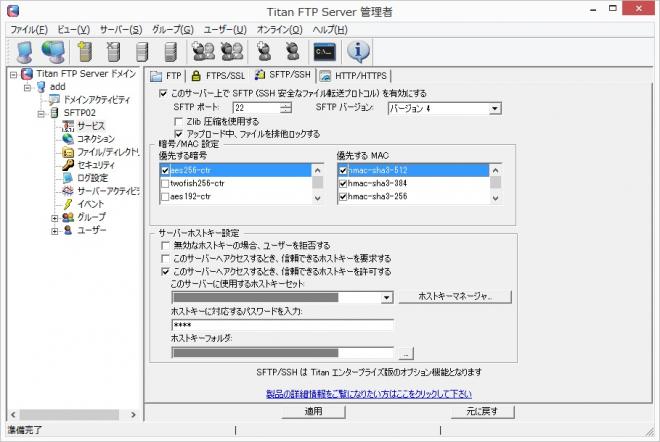Click the SFTP port spinner arrows

pos(286,108)
